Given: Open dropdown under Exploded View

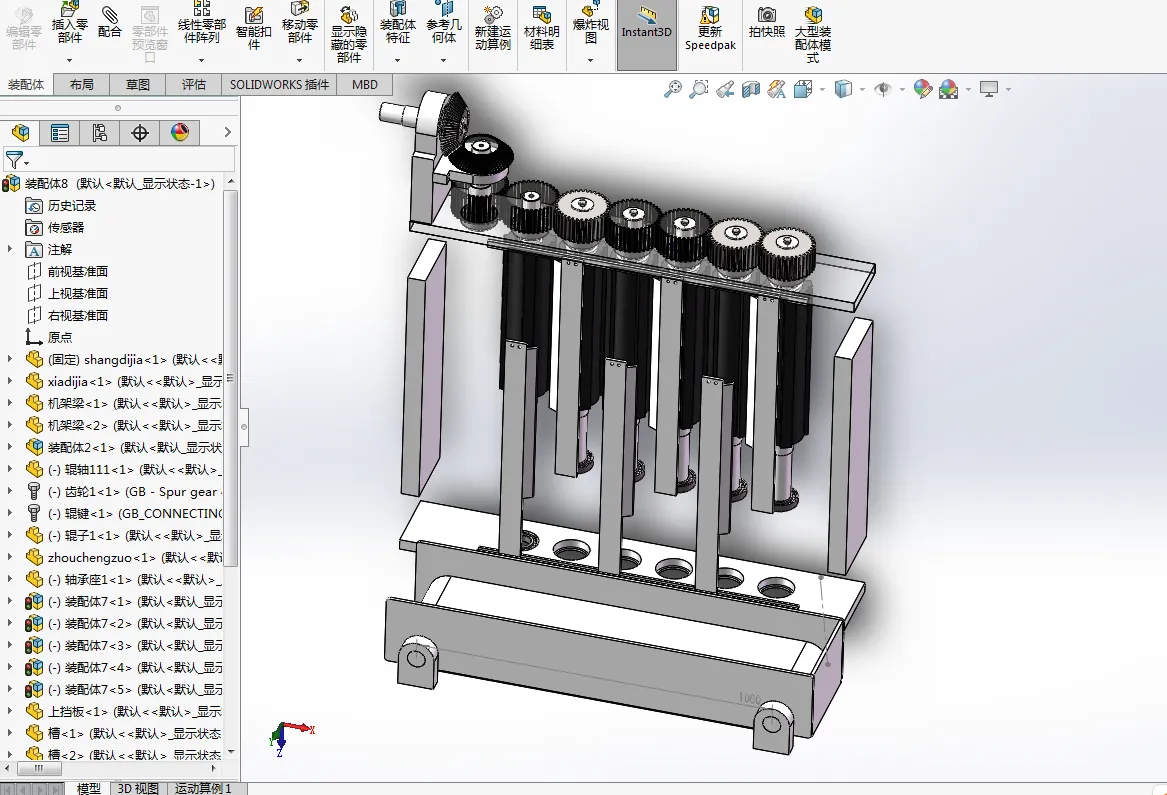Looking at the screenshot, I should (x=590, y=60).
